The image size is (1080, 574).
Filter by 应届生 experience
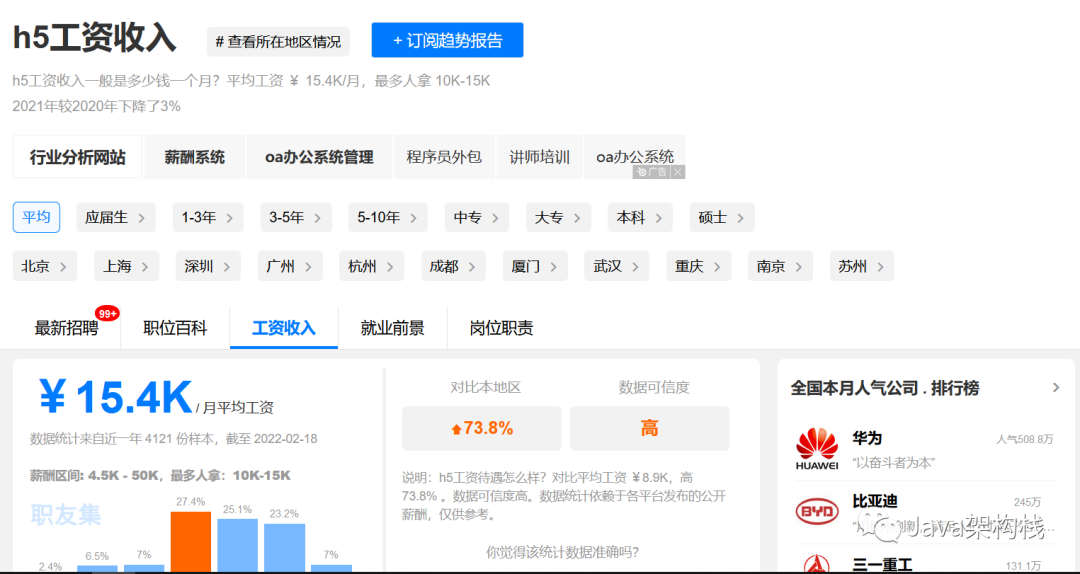tap(116, 218)
